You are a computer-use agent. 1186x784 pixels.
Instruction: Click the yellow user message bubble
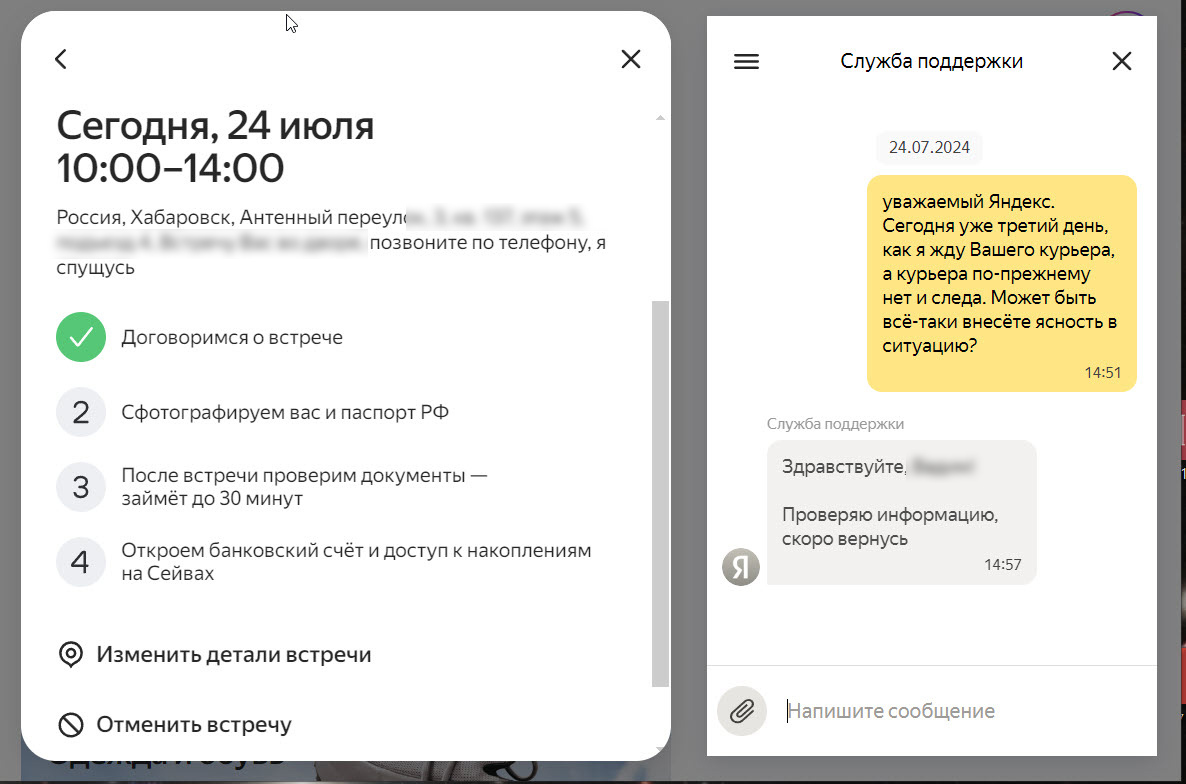click(1001, 284)
